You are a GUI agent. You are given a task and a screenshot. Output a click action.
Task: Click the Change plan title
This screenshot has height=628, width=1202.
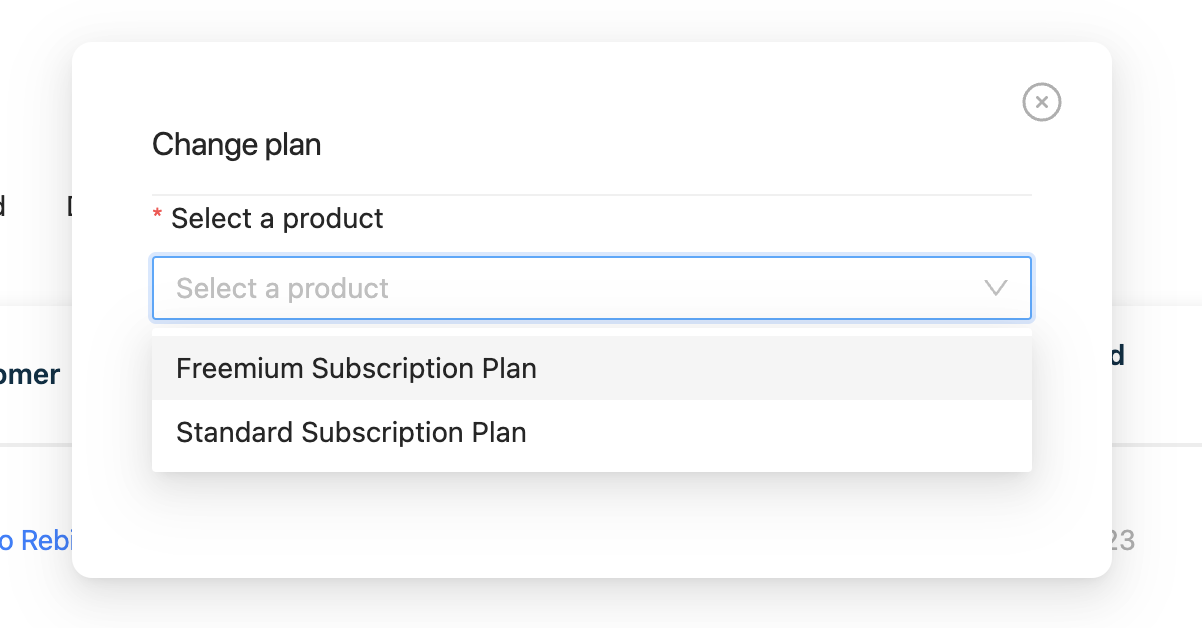(x=236, y=144)
